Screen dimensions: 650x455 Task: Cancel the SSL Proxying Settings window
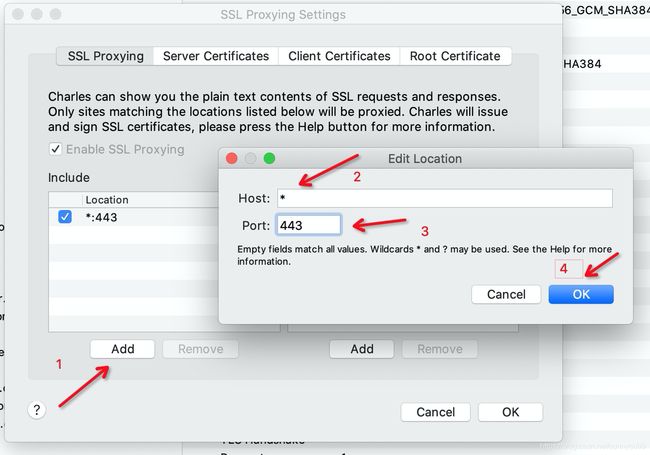[435, 412]
